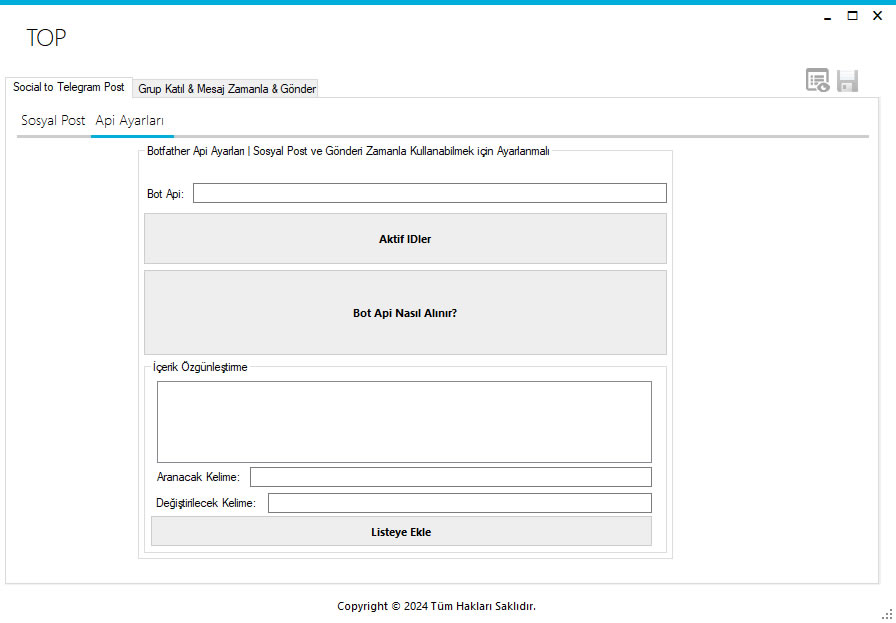Click the Botfather Api Ayarları group heading
Image resolution: width=896 pixels, height=623 pixels.
[348, 151]
